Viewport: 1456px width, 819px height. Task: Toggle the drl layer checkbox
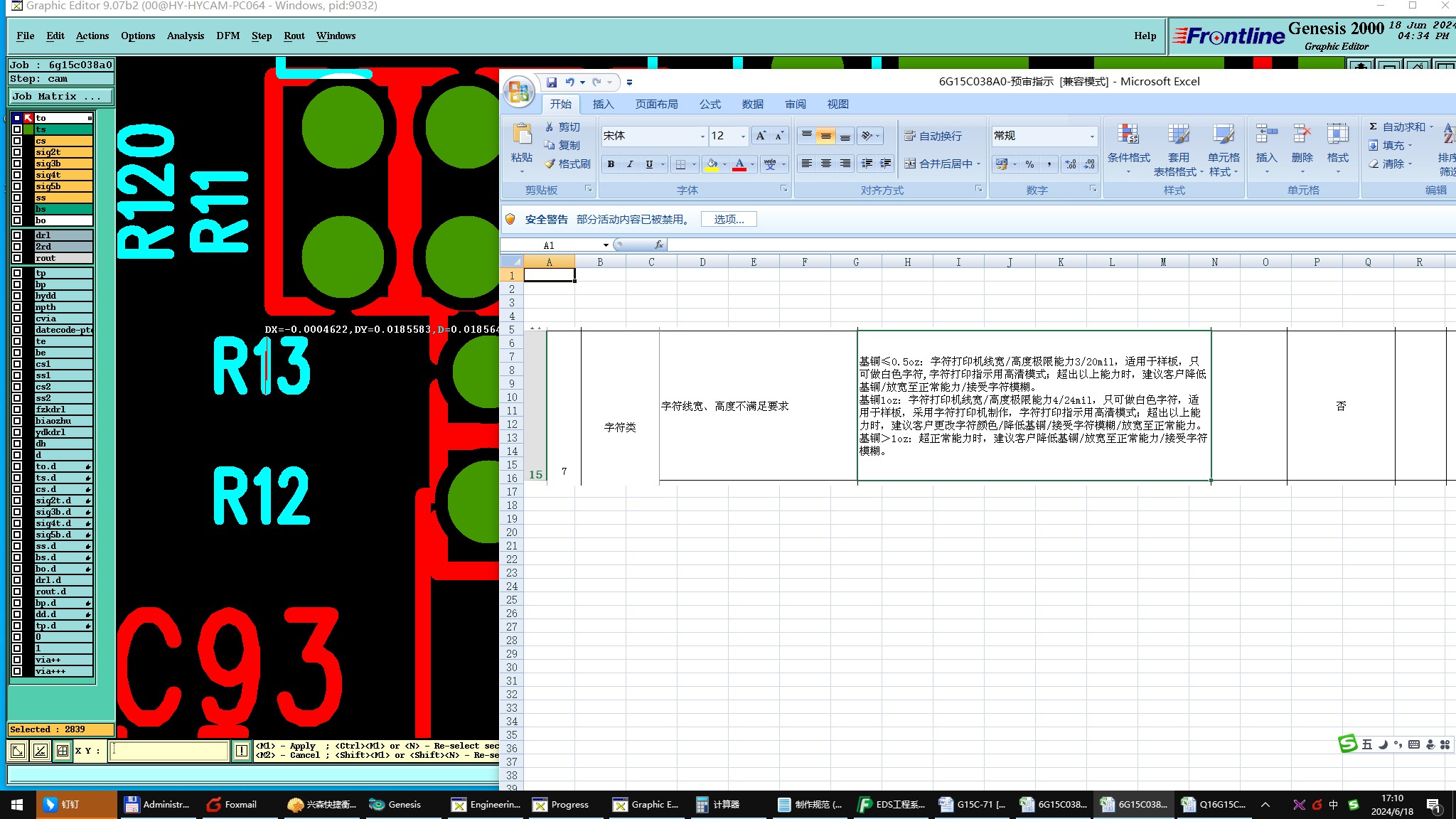click(17, 235)
